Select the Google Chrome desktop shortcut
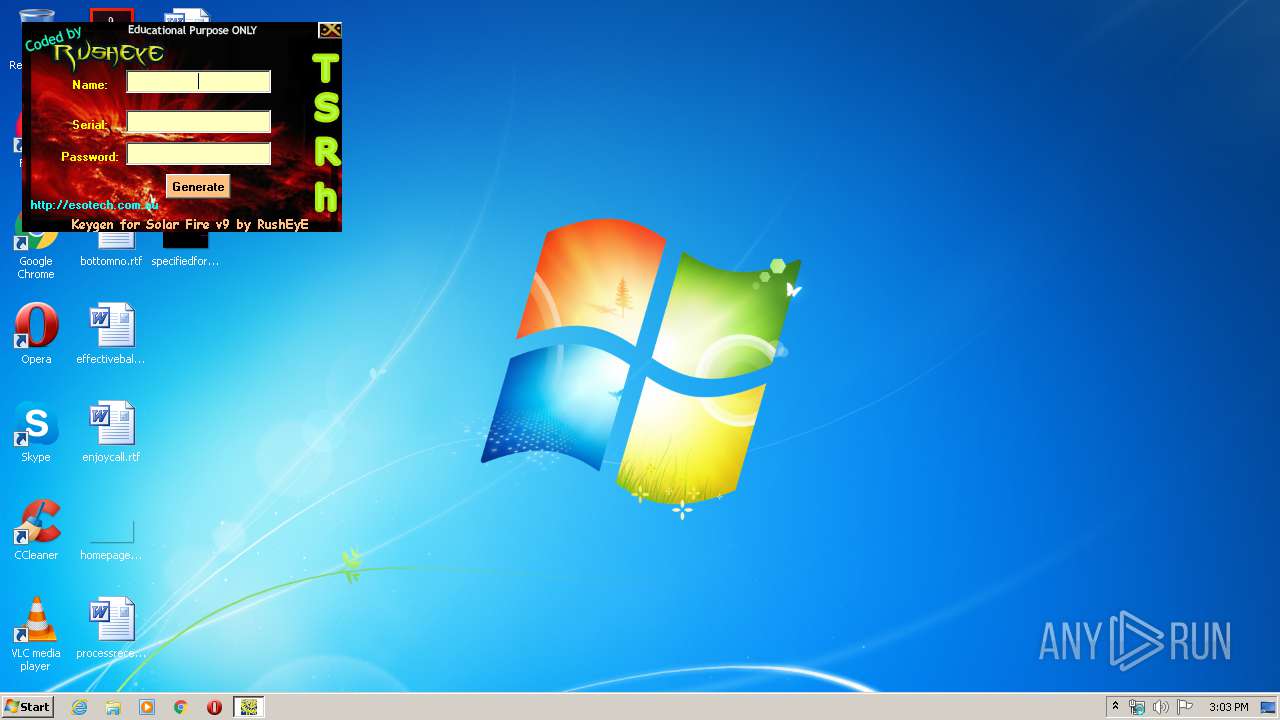This screenshot has height=720, width=1280. click(x=36, y=252)
